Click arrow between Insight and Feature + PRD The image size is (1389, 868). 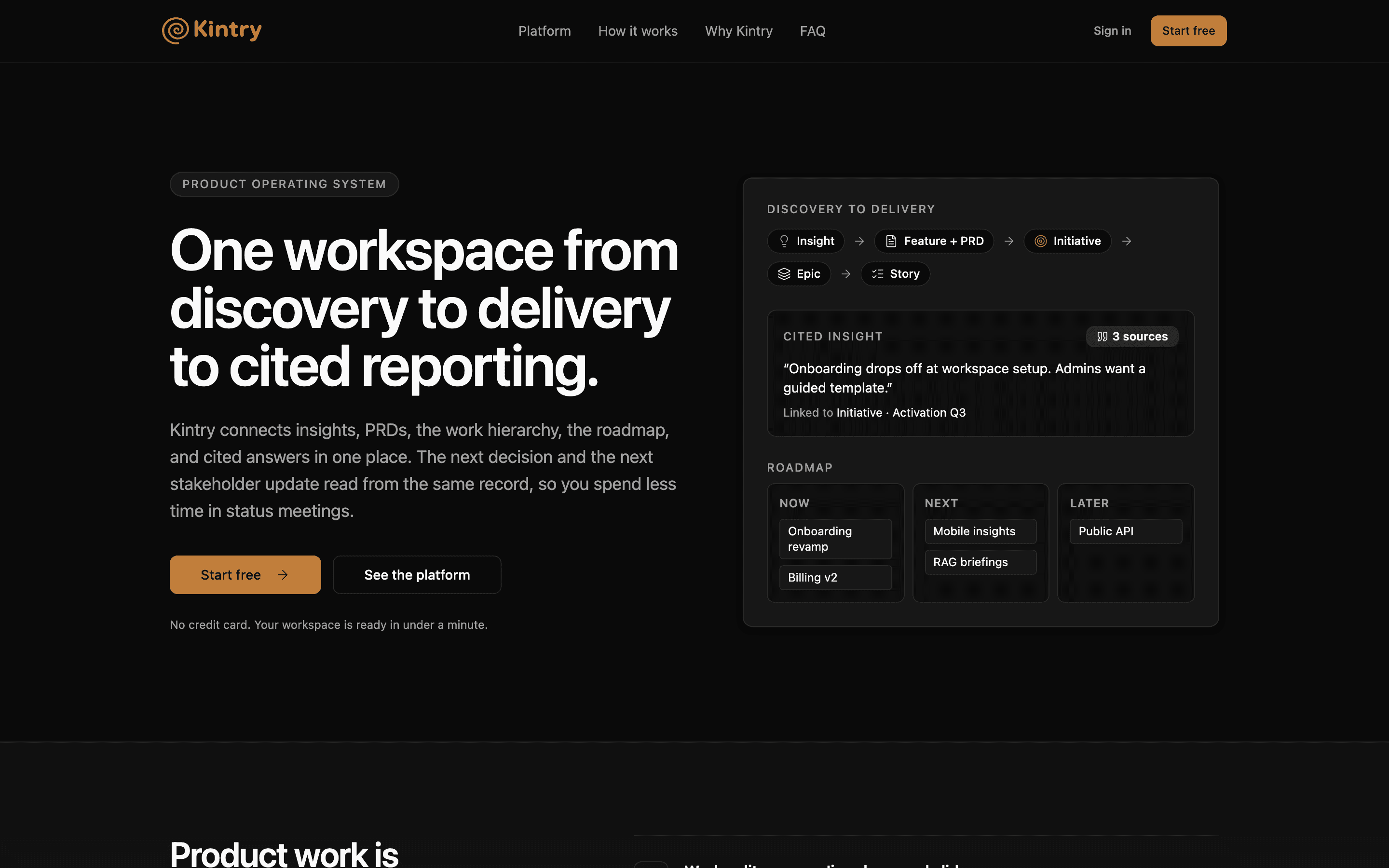pyautogui.click(x=859, y=241)
